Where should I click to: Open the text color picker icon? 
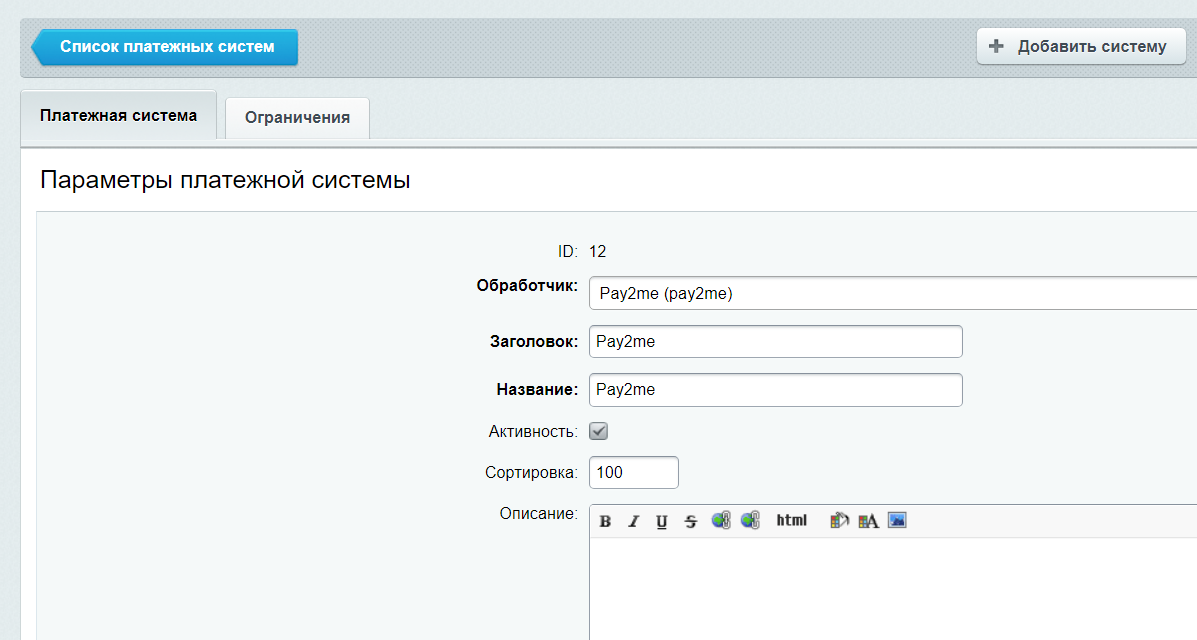coord(868,520)
